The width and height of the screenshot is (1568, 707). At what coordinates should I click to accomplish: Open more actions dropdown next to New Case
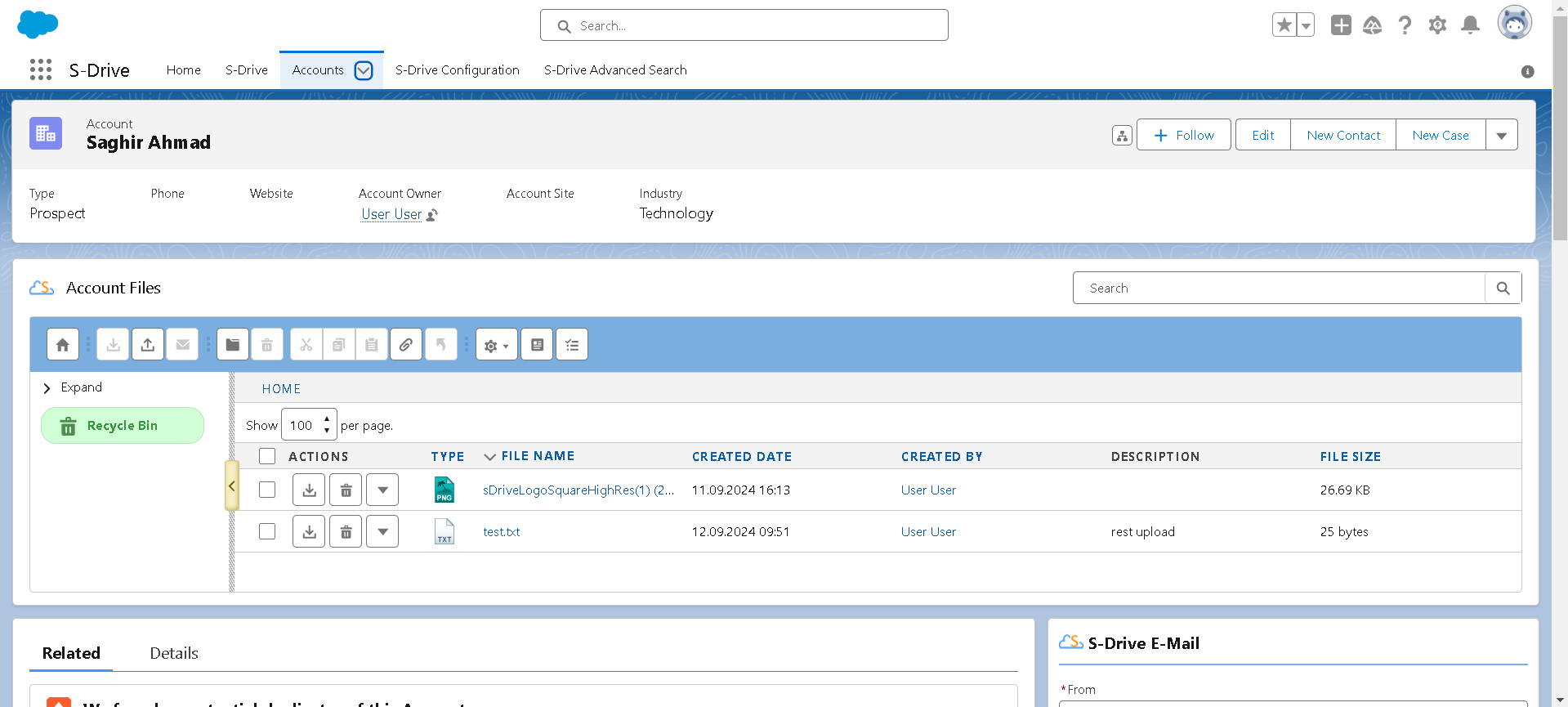click(1501, 136)
